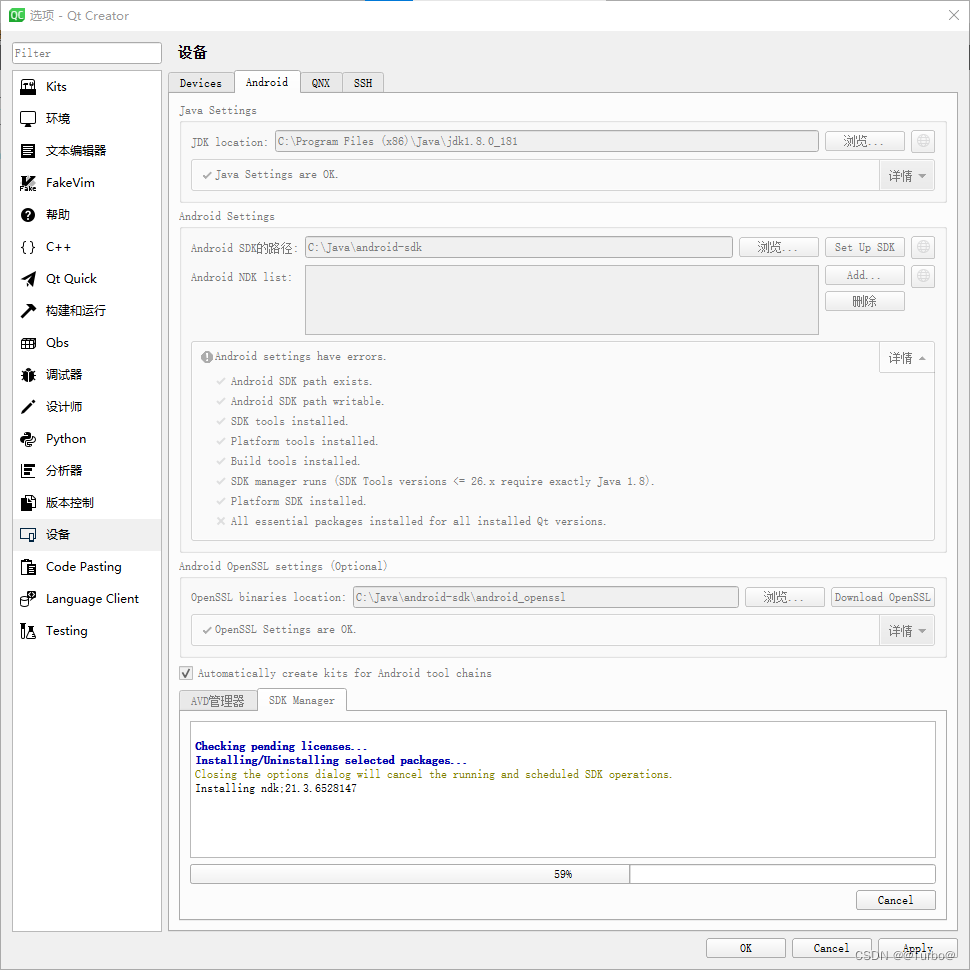This screenshot has height=970, width=970.
Task: Click the Download OpenSSL button
Action: pyautogui.click(x=882, y=597)
